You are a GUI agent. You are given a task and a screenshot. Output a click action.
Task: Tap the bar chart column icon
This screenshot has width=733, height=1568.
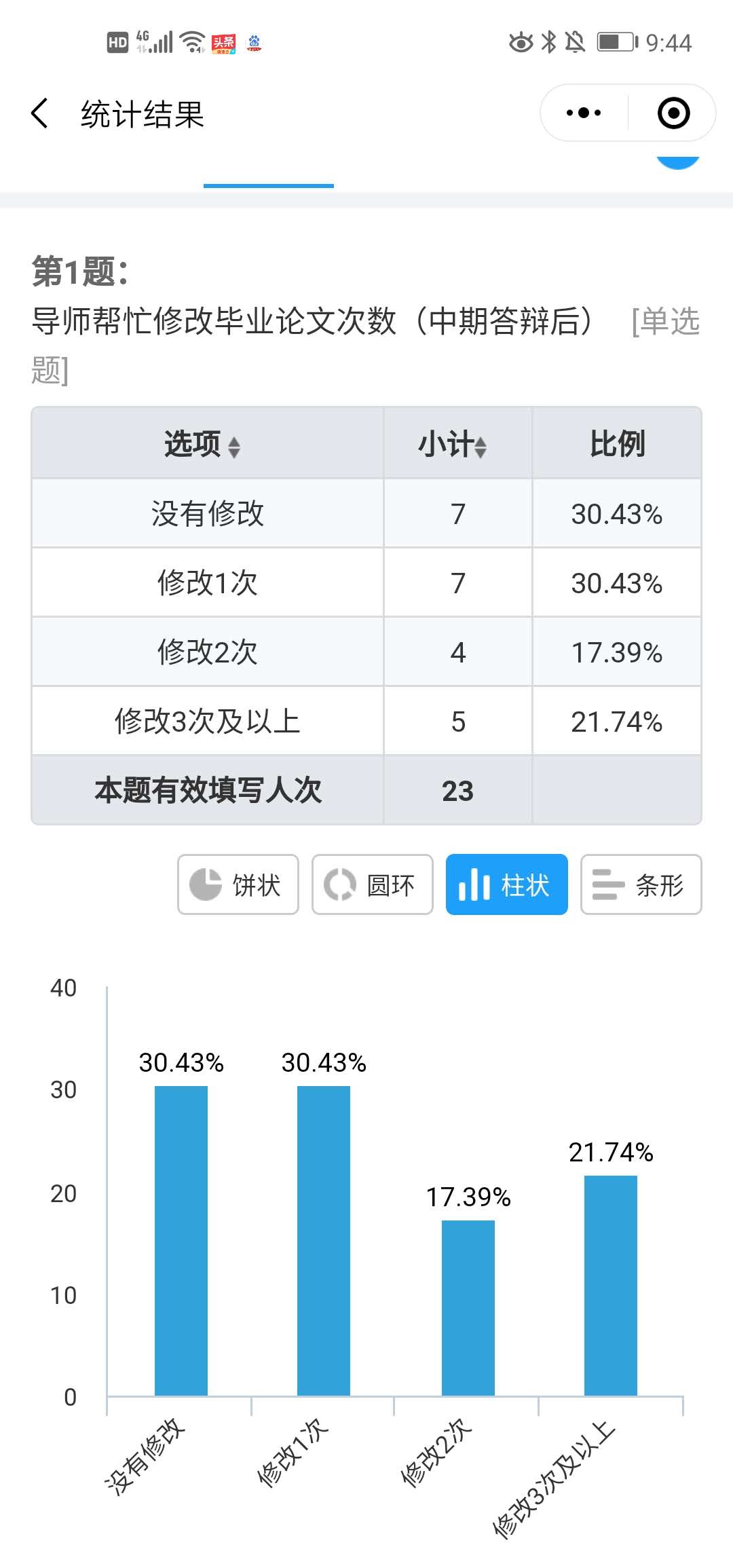pos(474,884)
